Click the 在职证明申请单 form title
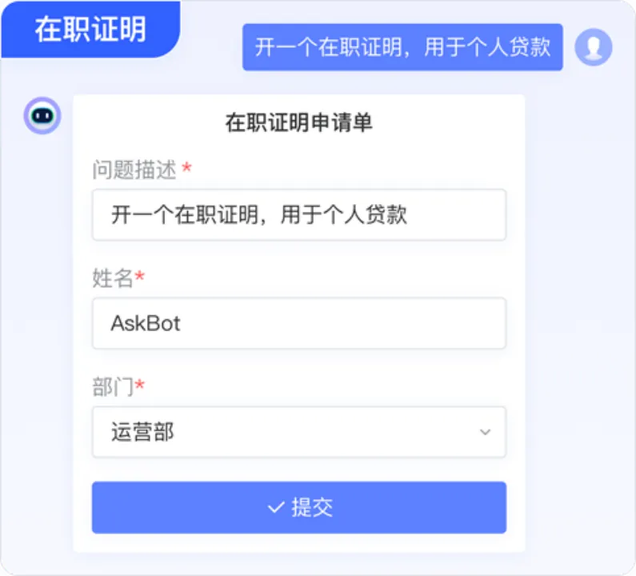 point(298,124)
